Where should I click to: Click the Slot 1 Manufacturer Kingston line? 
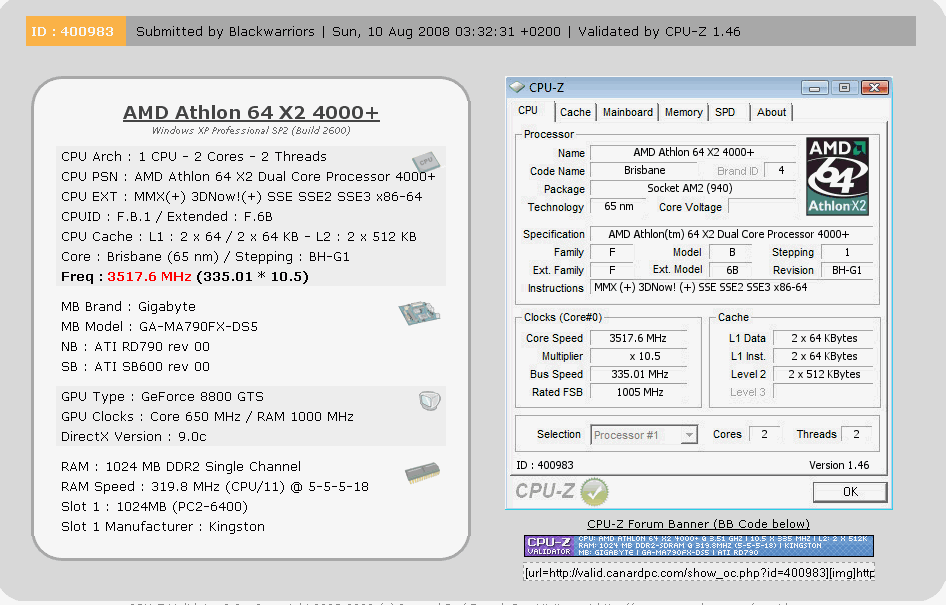coord(163,527)
